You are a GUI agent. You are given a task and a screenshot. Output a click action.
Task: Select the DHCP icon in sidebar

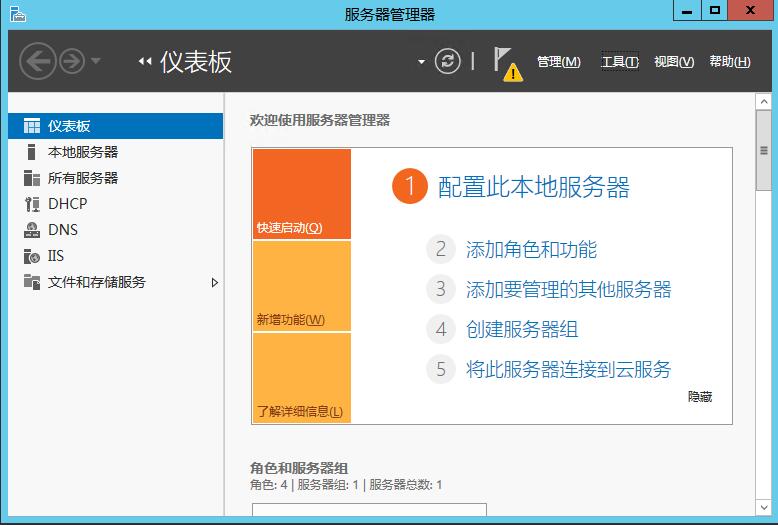click(x=31, y=204)
